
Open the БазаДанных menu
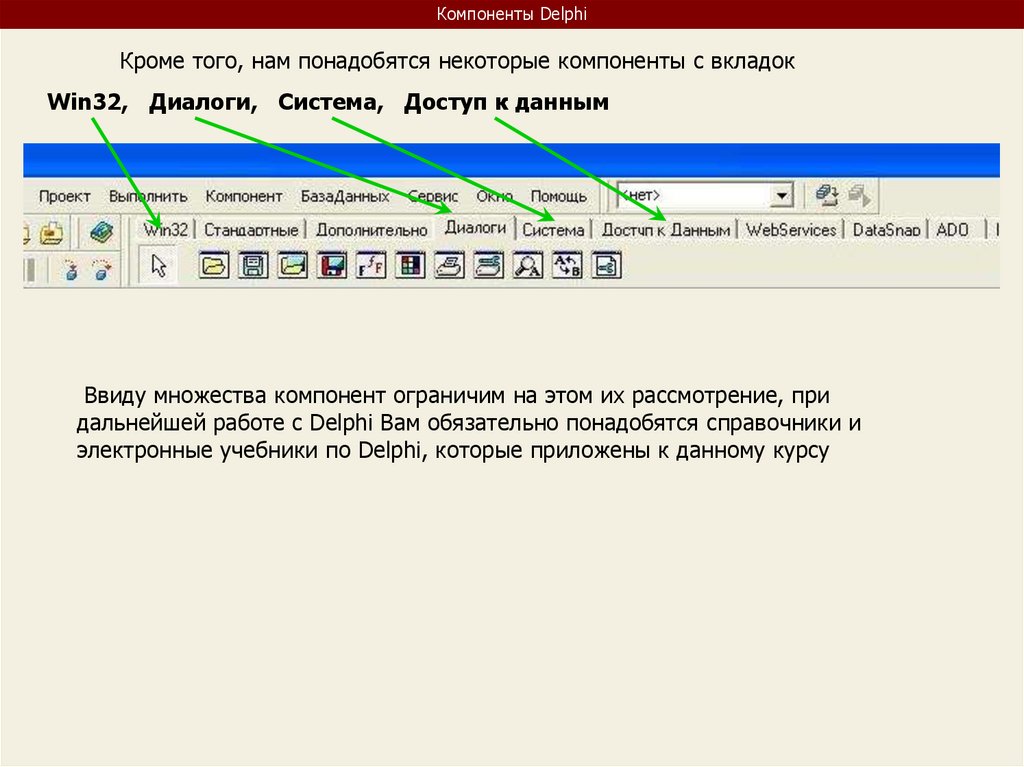(345, 196)
